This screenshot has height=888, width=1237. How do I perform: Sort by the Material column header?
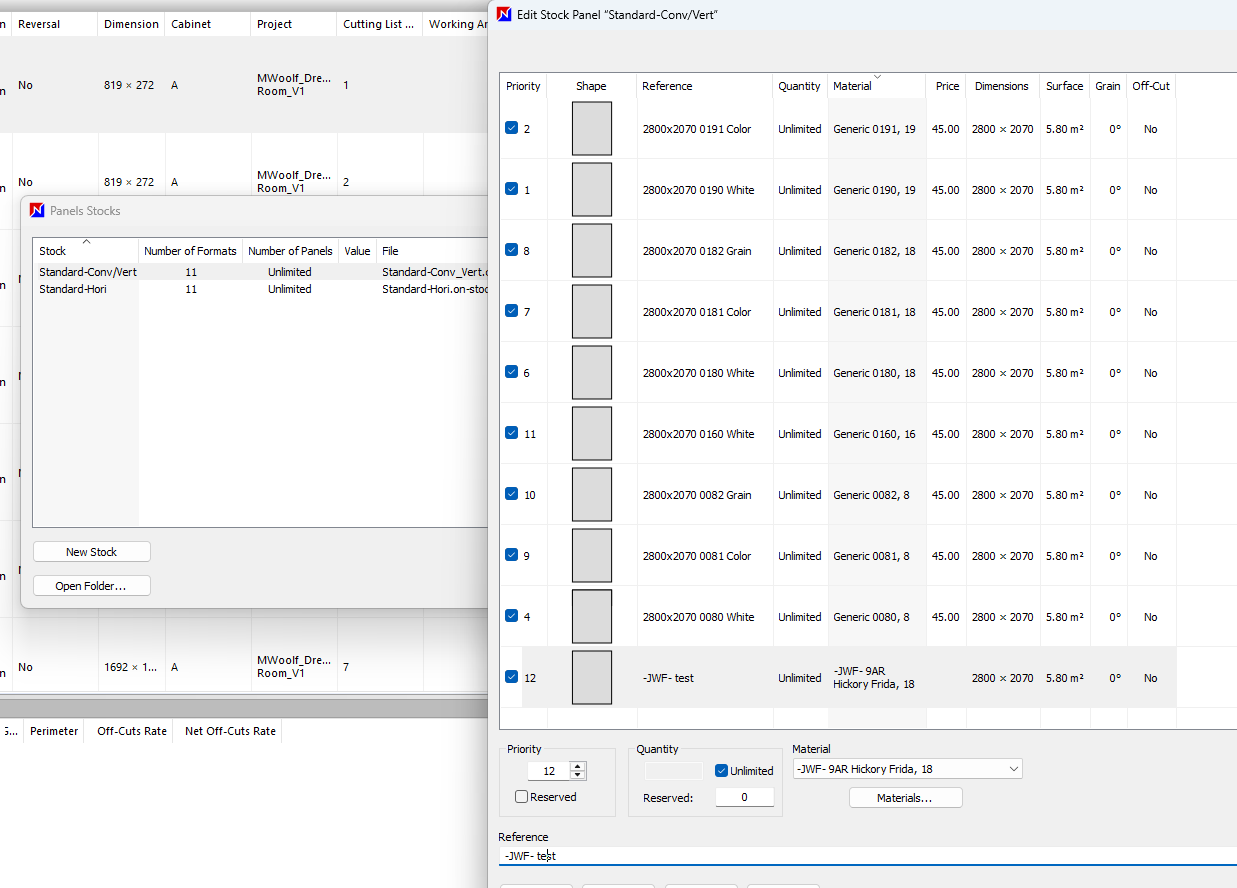coord(852,86)
